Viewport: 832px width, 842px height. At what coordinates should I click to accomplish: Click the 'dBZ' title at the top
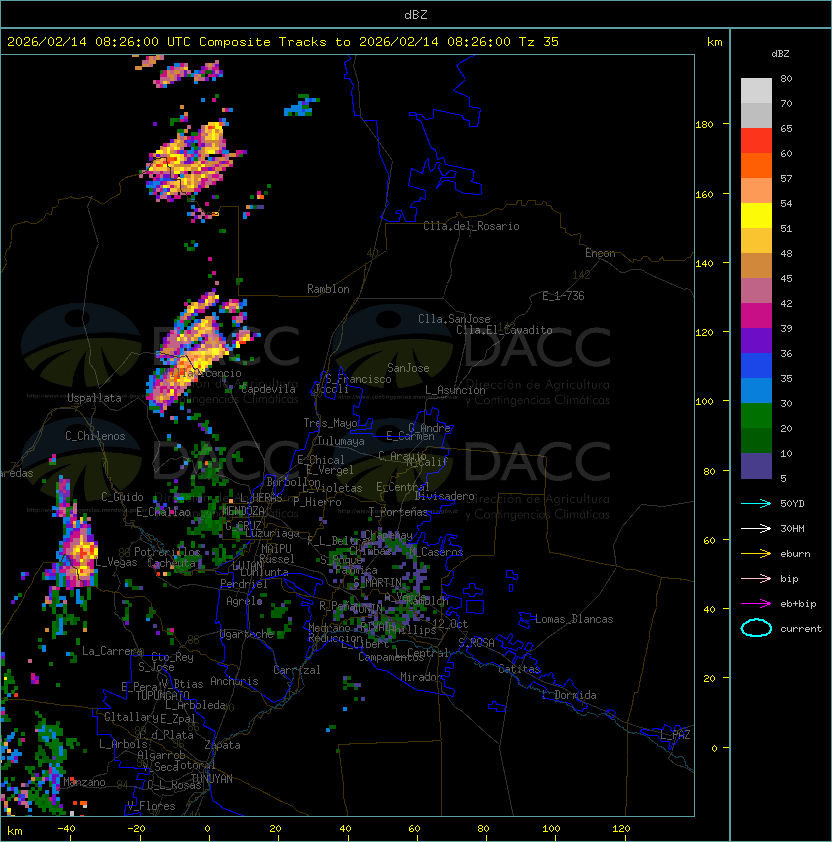point(416,14)
